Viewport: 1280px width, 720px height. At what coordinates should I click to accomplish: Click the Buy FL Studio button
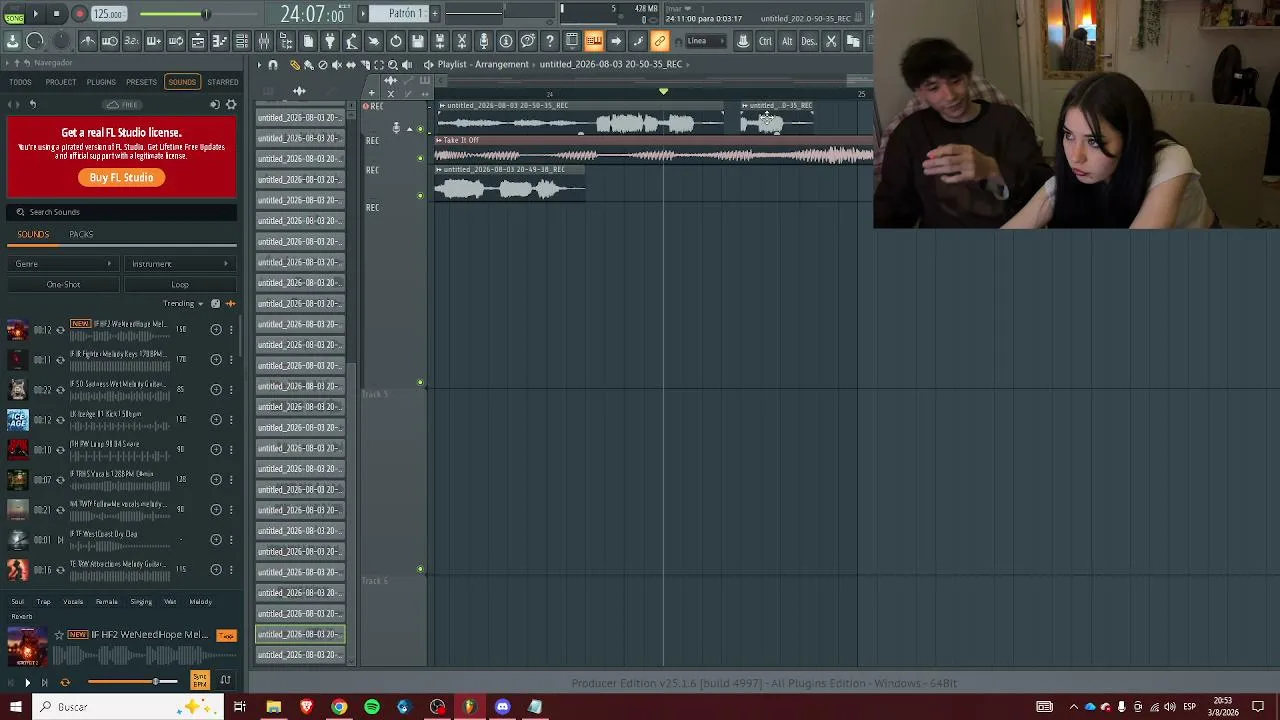click(121, 178)
